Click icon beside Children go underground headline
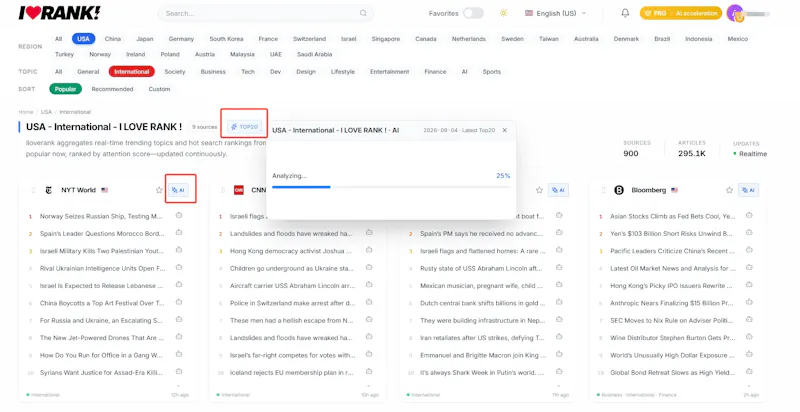 click(369, 268)
